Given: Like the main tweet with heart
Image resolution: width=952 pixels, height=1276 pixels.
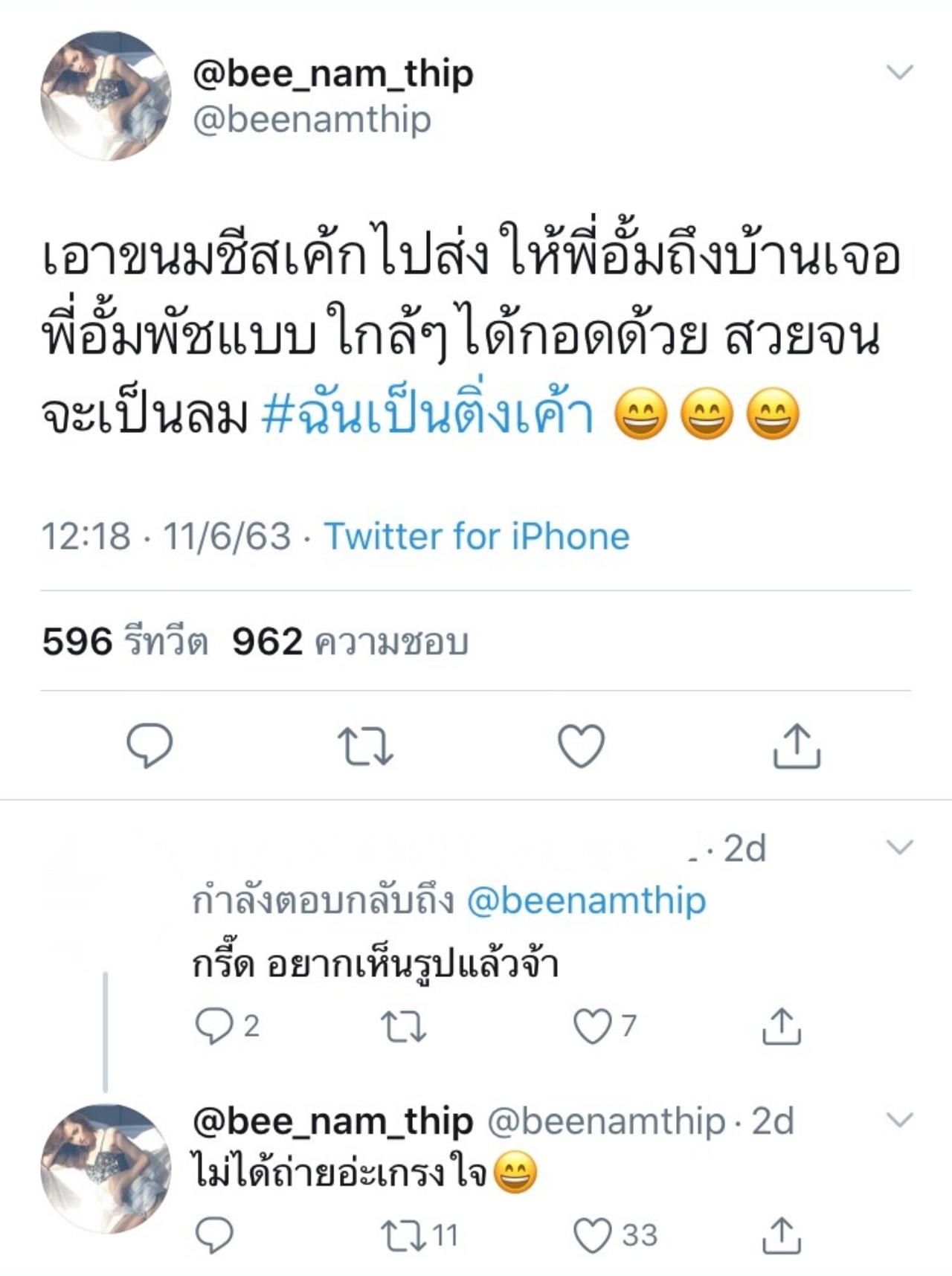Looking at the screenshot, I should pos(581,746).
